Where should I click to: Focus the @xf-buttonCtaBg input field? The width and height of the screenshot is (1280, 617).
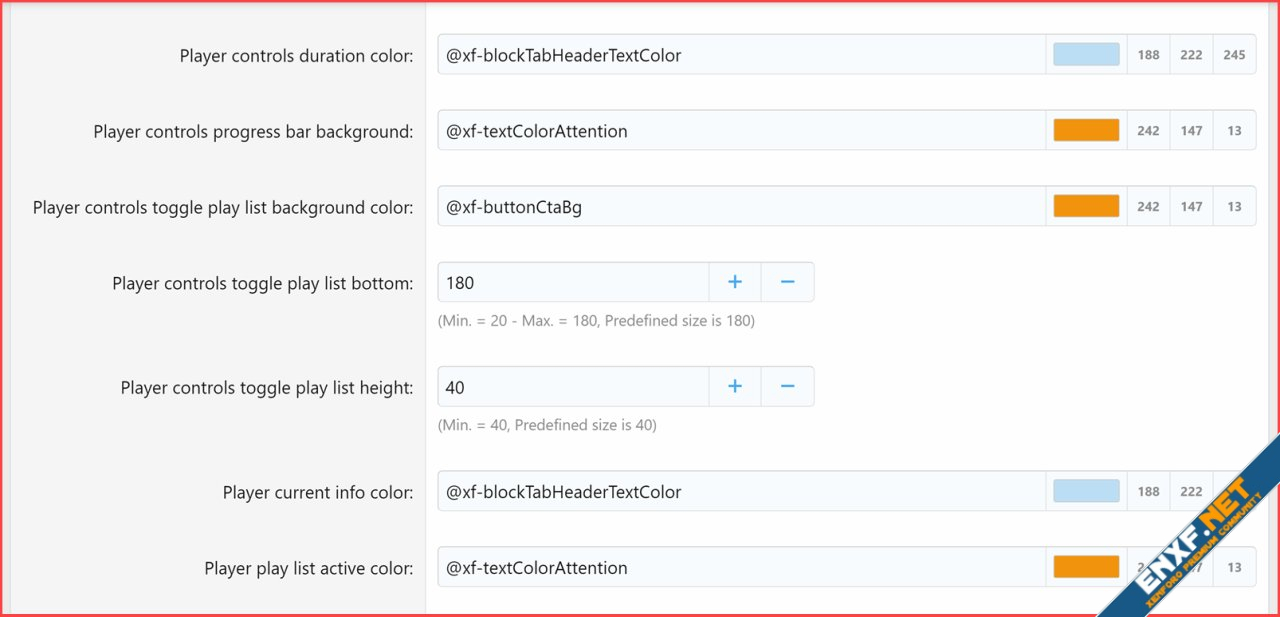point(745,206)
